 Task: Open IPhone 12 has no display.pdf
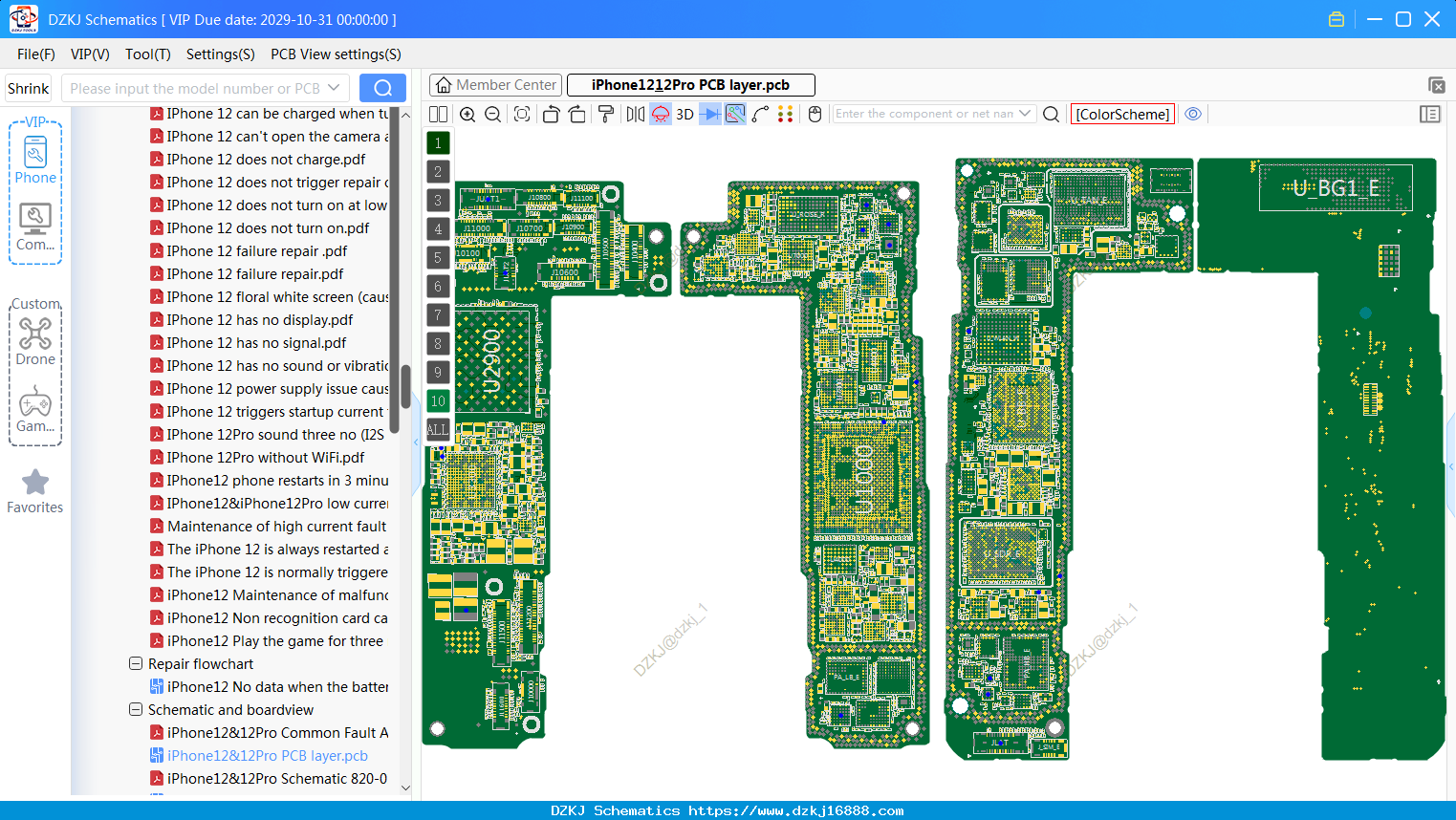tap(260, 319)
